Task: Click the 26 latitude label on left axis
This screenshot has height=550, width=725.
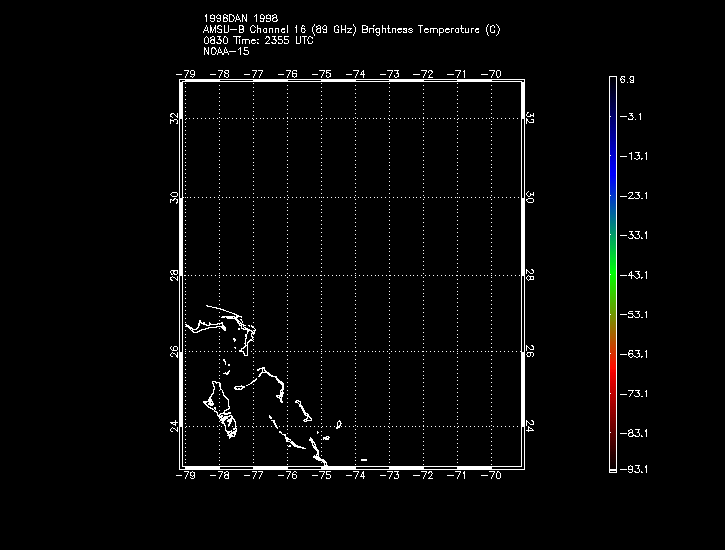Action: tap(174, 351)
